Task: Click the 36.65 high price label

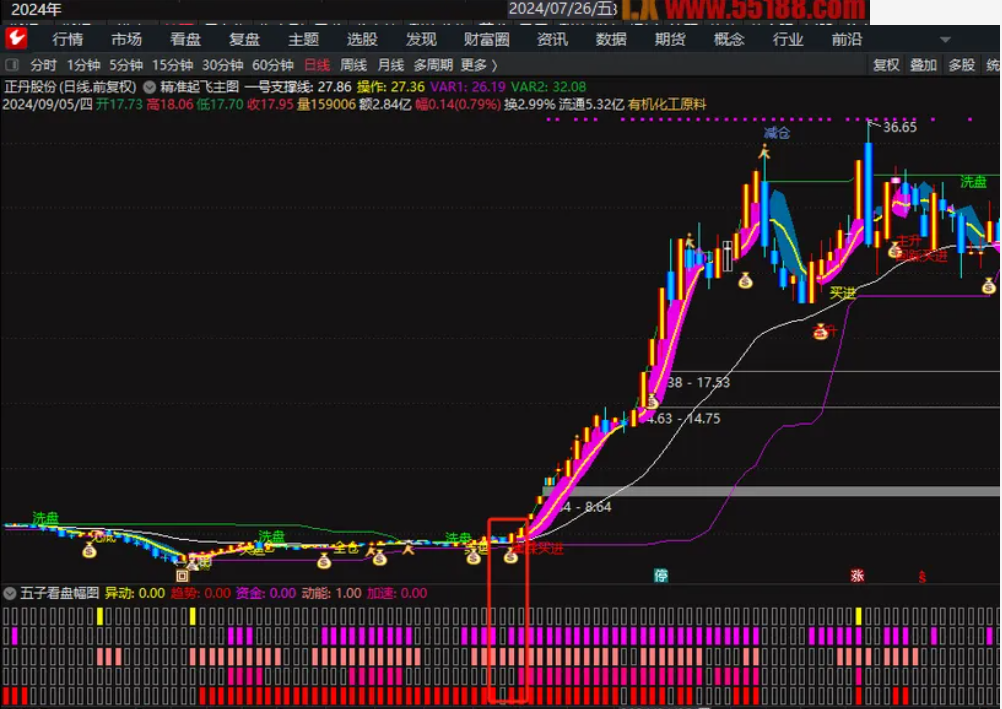Action: click(x=899, y=127)
